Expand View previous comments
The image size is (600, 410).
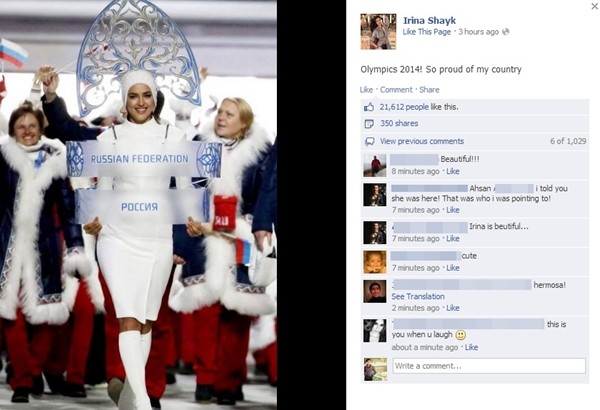pyautogui.click(x=422, y=141)
